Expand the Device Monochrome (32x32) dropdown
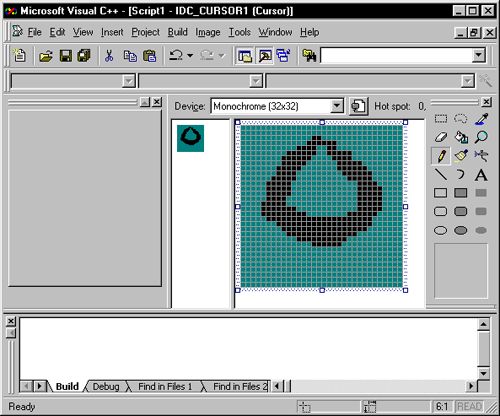This screenshot has width=500, height=416. tap(337, 106)
